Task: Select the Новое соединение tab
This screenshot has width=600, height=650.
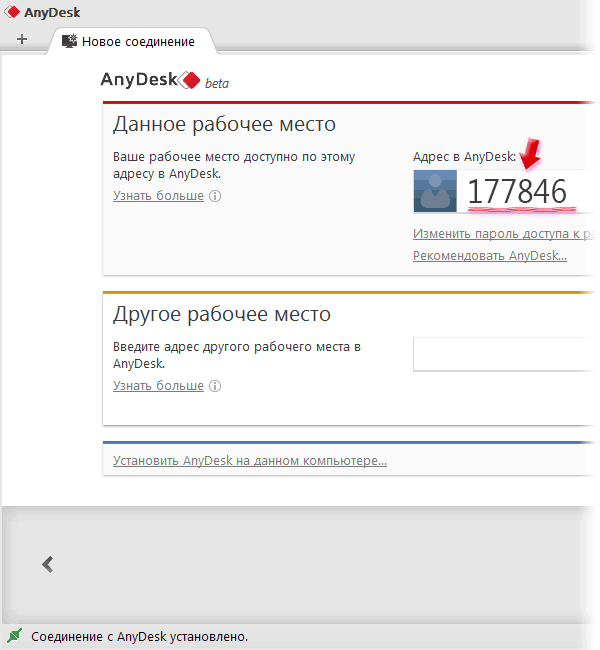Action: 132,41
